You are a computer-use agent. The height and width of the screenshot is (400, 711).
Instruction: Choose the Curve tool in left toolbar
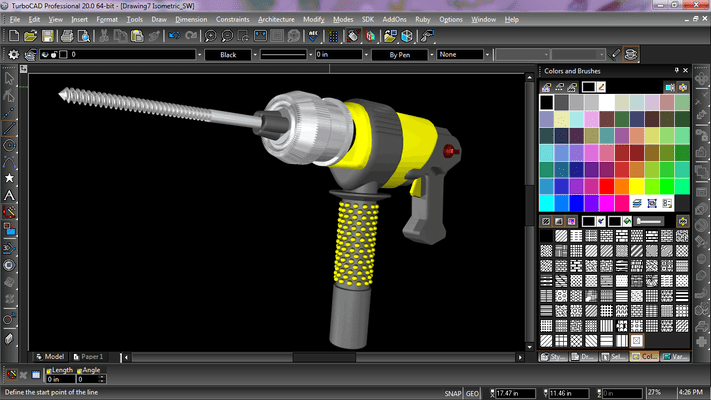point(9,162)
